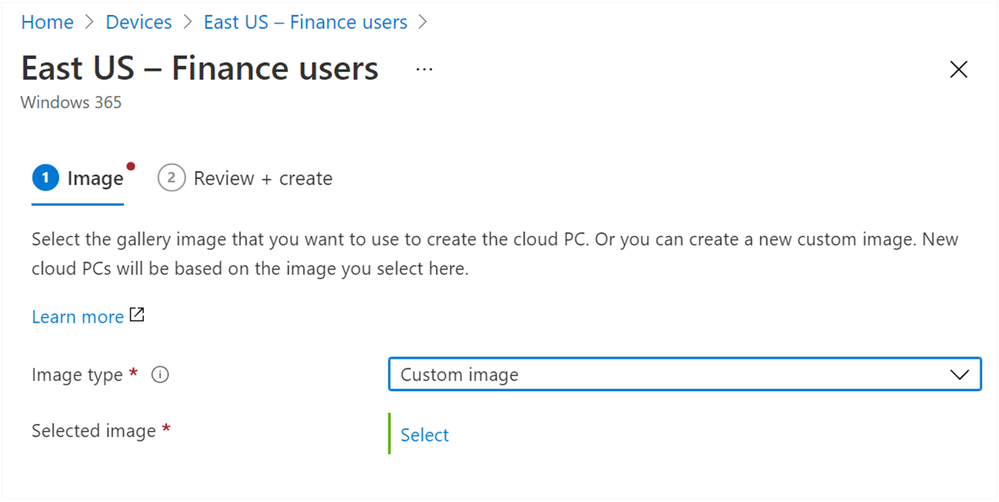The height and width of the screenshot is (502, 999).
Task: Open the Image type dropdown
Action: (x=685, y=374)
